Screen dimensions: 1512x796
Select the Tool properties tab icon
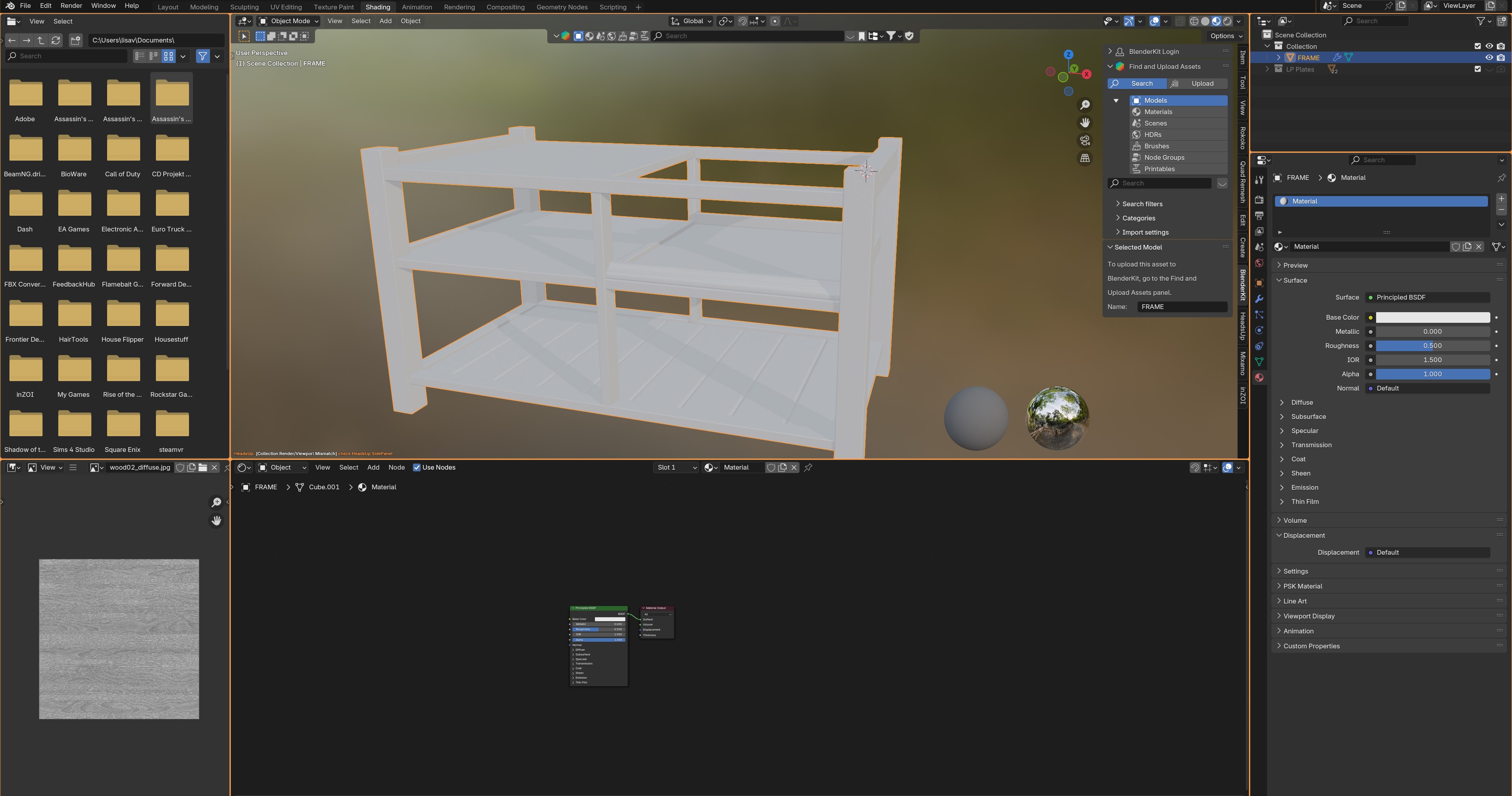click(x=1259, y=180)
